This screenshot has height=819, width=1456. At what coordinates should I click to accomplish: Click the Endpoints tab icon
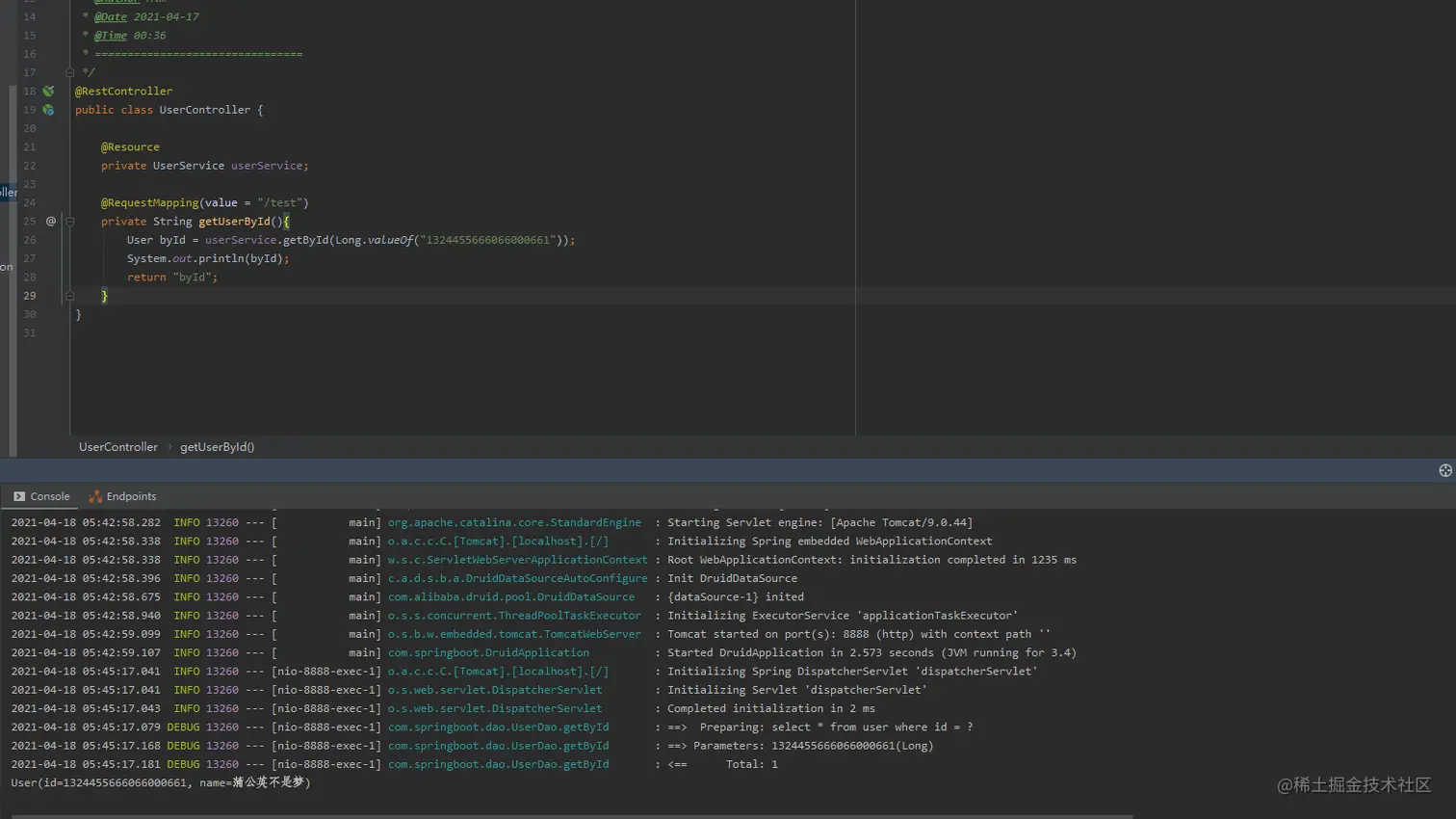(x=95, y=496)
